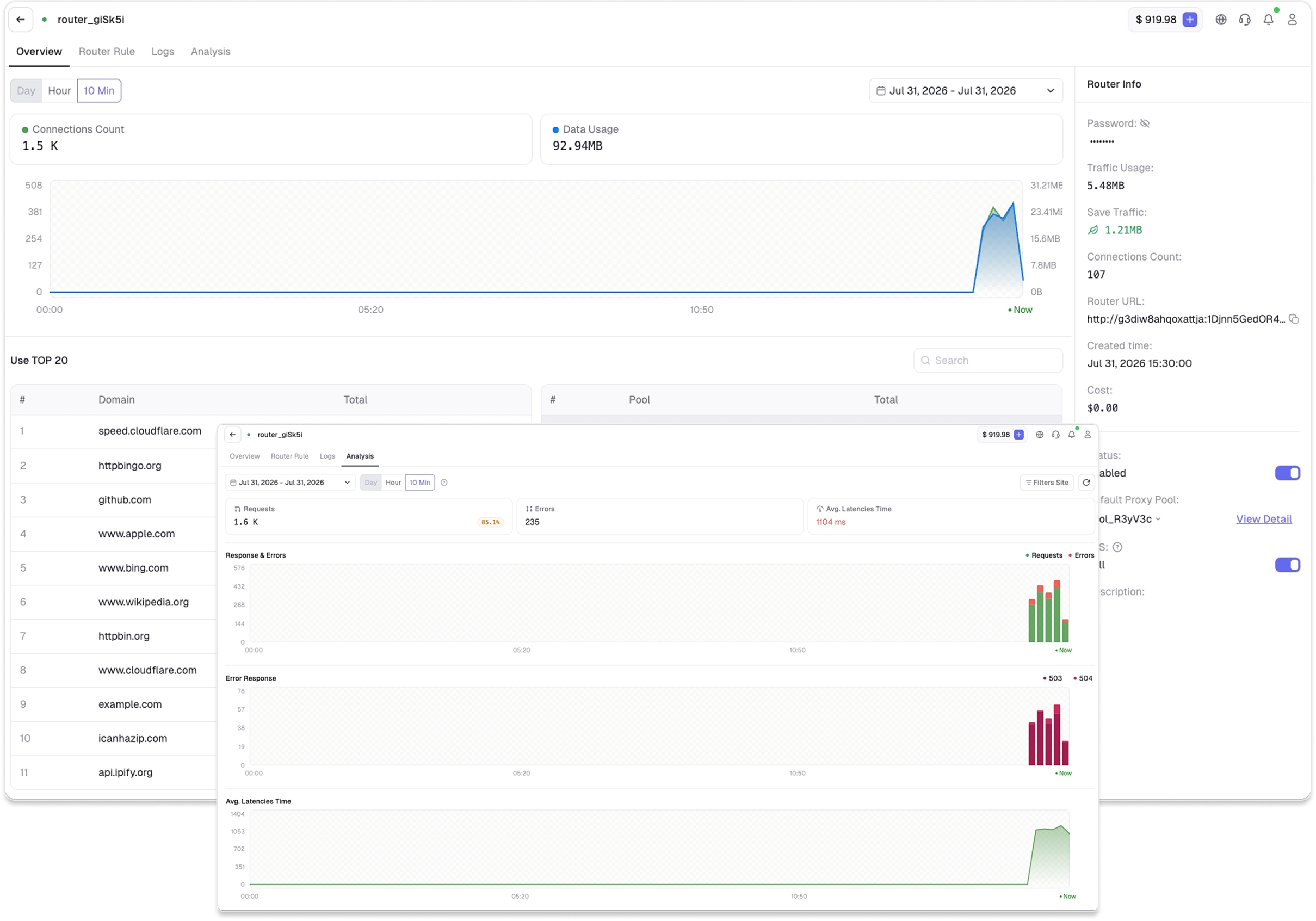1316x921 pixels.
Task: Open the Overview tab in main window
Action: pyautogui.click(x=39, y=52)
